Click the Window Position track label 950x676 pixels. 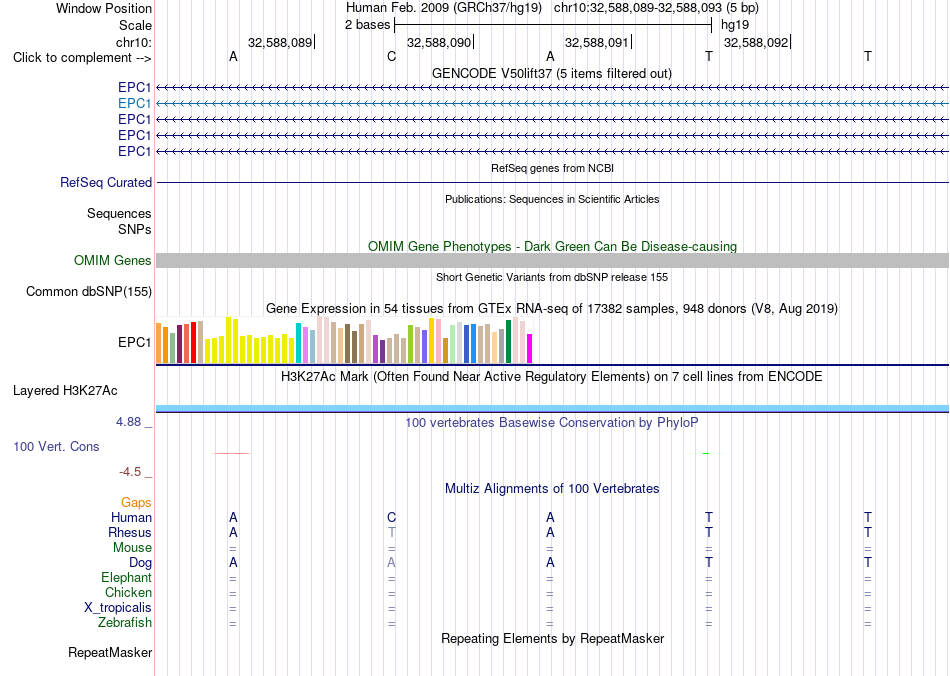[x=104, y=8]
